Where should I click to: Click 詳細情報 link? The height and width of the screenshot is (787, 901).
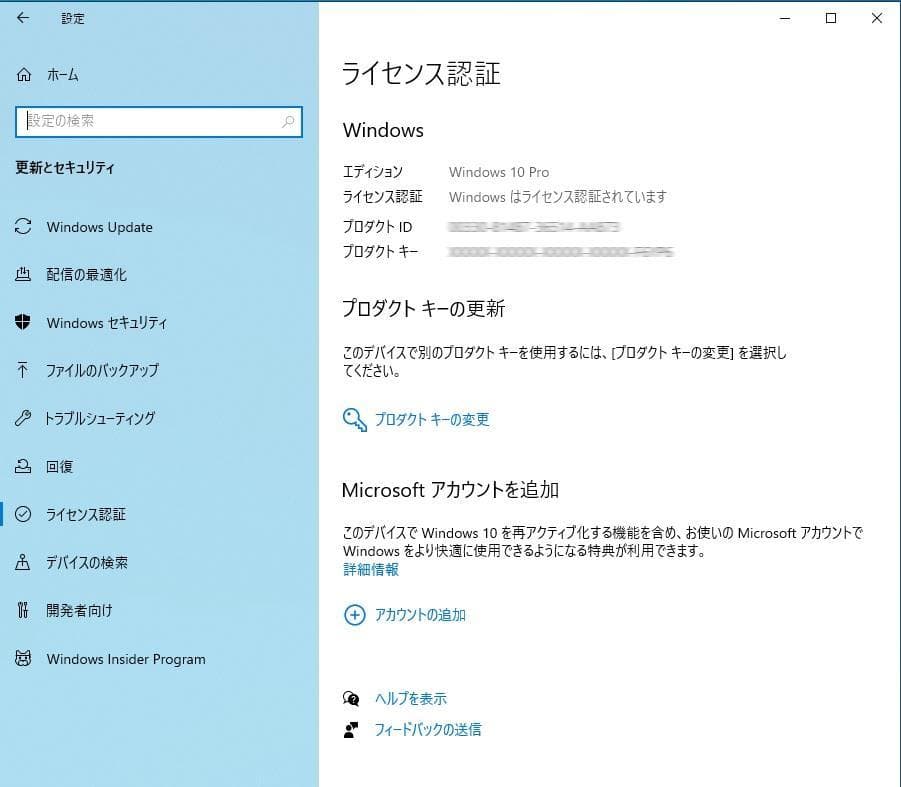coord(371,569)
